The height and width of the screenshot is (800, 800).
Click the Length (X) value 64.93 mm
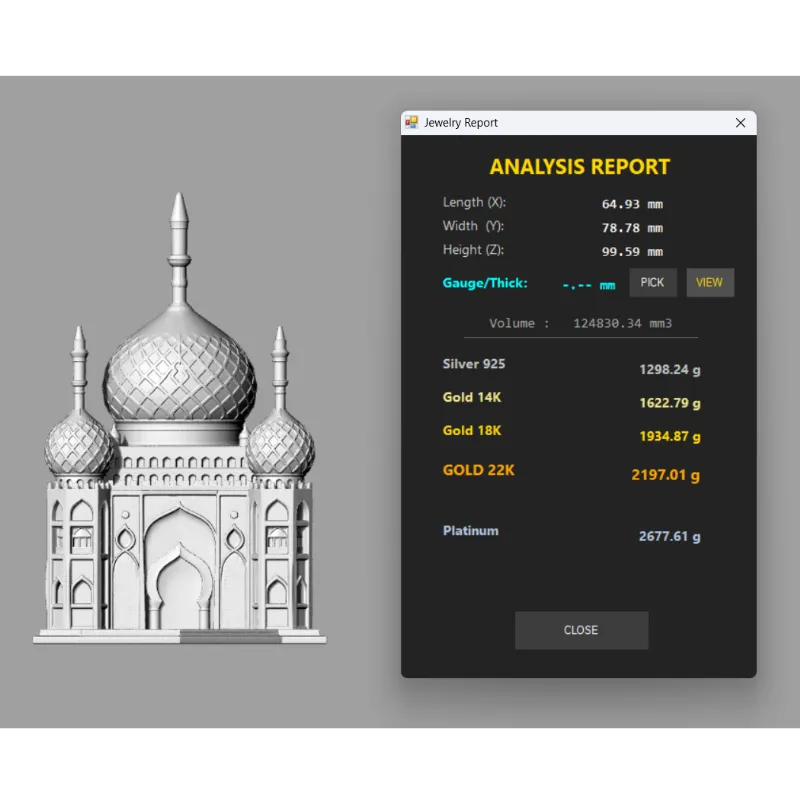(x=632, y=204)
